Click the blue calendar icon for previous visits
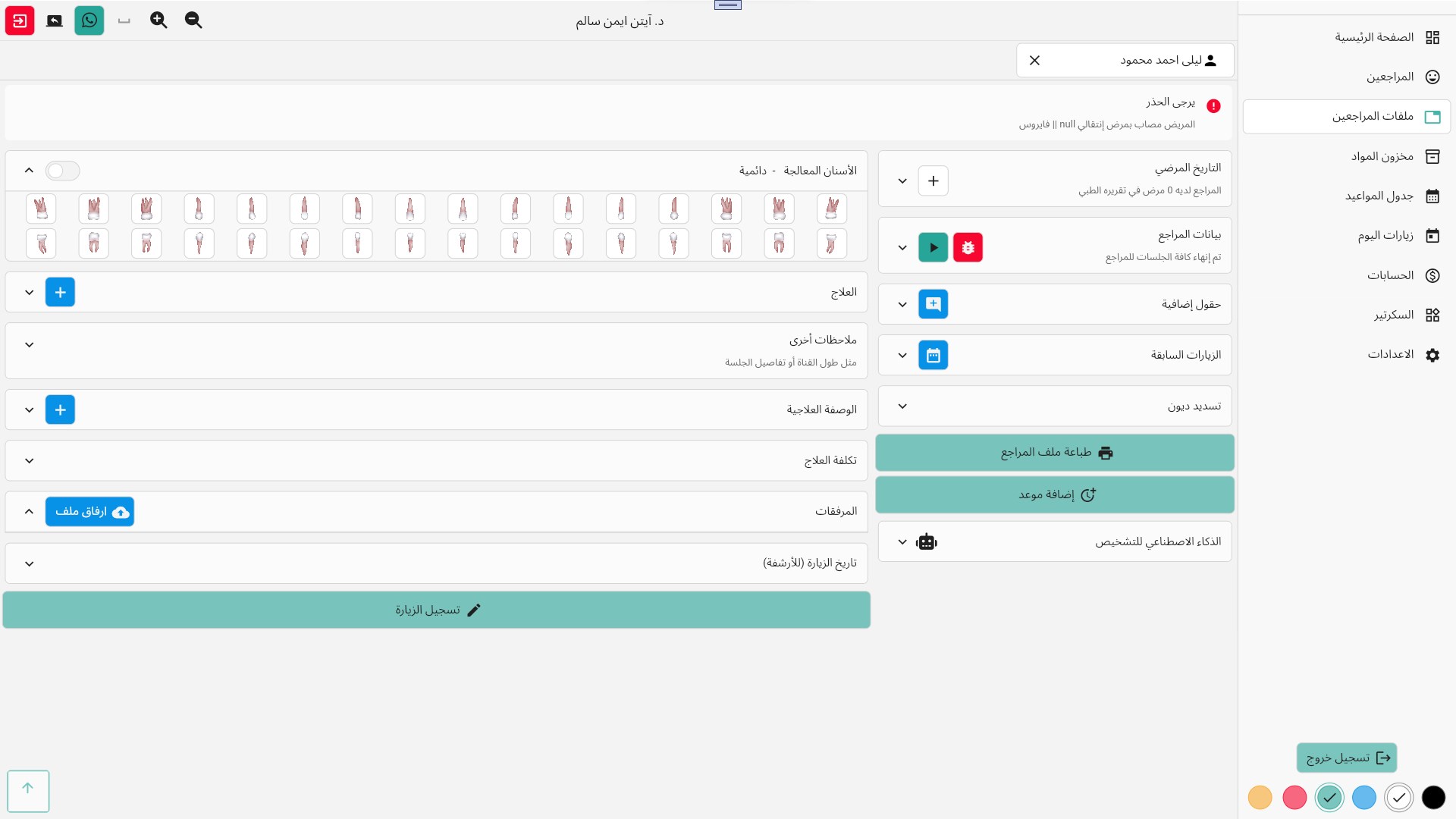 pos(933,355)
